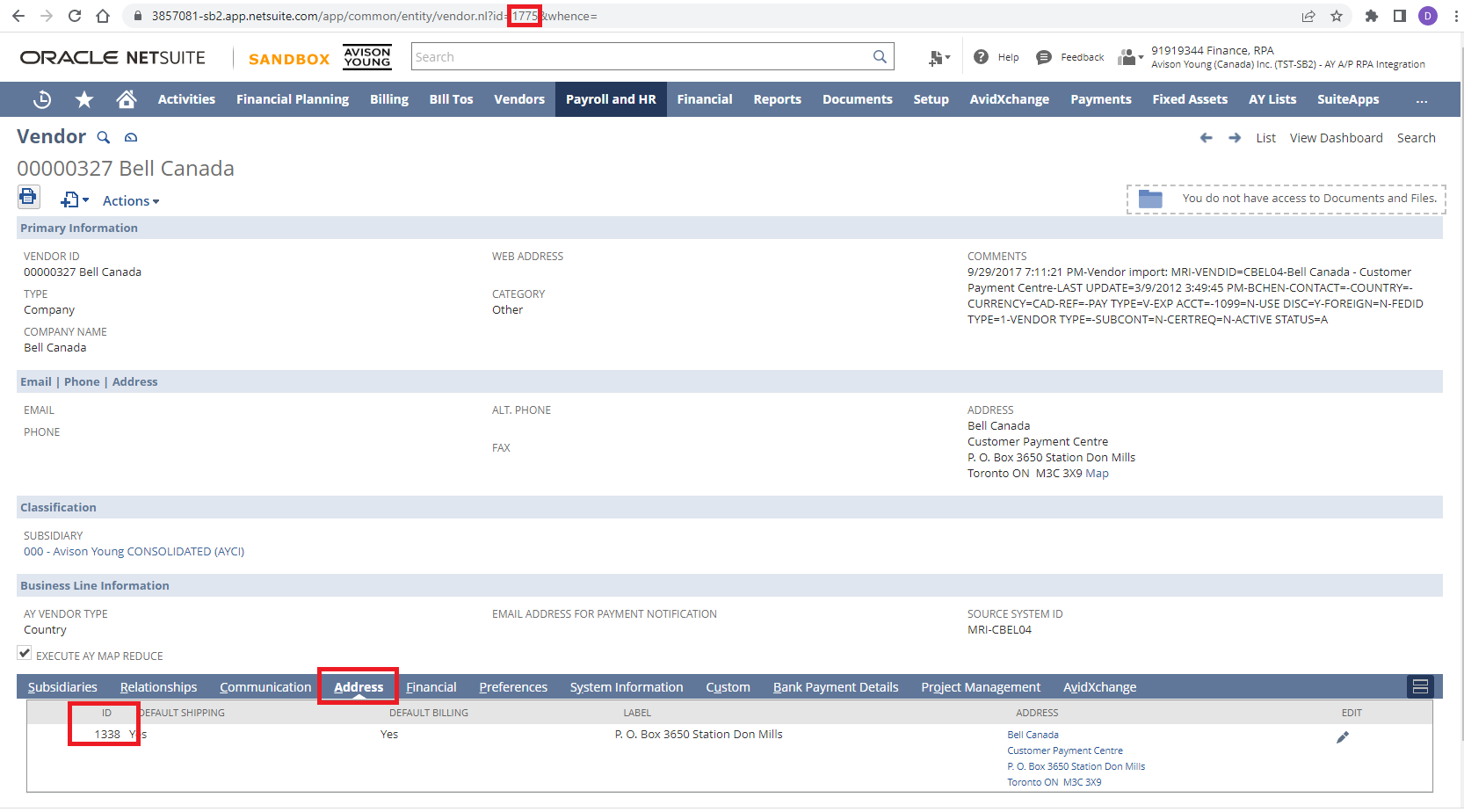Open the Shortcuts star icon
The width and height of the screenshot is (1464, 812).
[x=84, y=99]
